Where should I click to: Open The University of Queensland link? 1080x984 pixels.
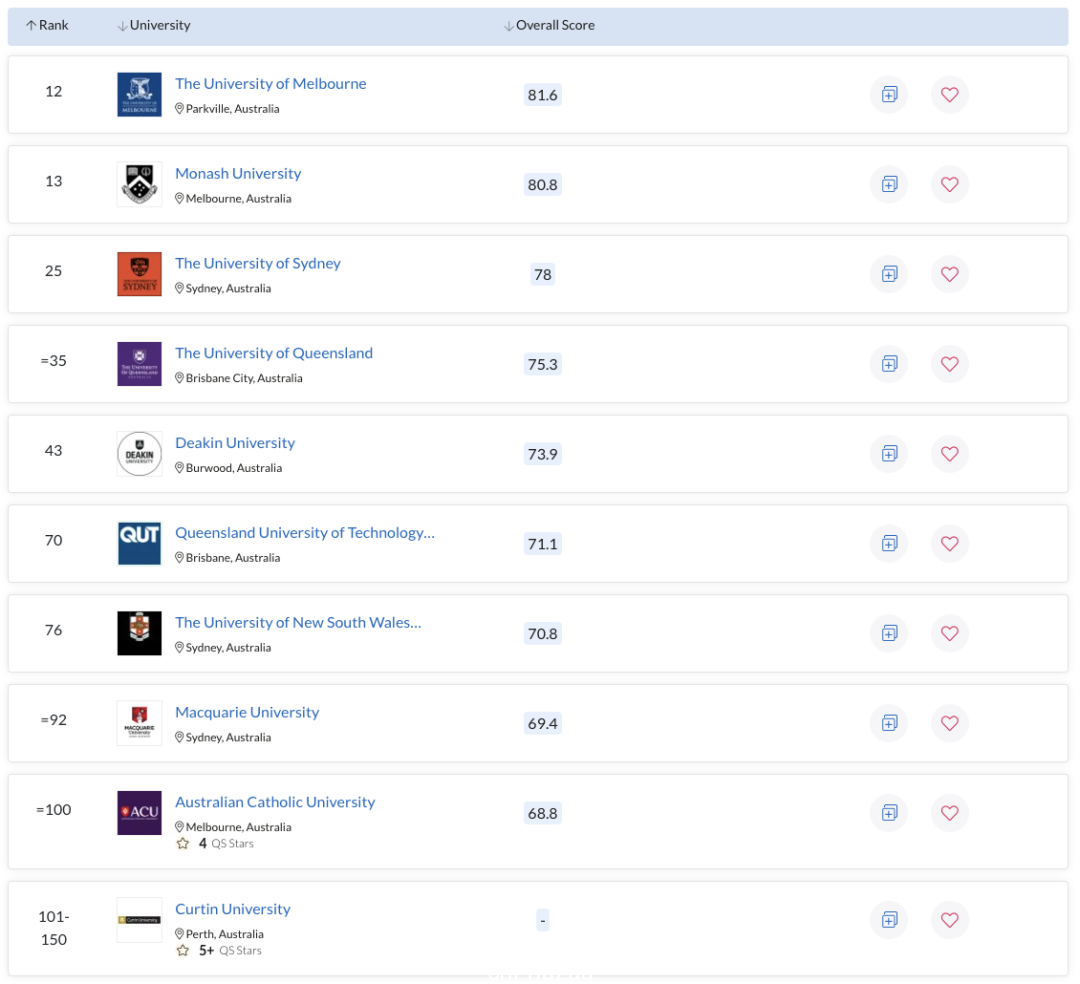tap(274, 353)
